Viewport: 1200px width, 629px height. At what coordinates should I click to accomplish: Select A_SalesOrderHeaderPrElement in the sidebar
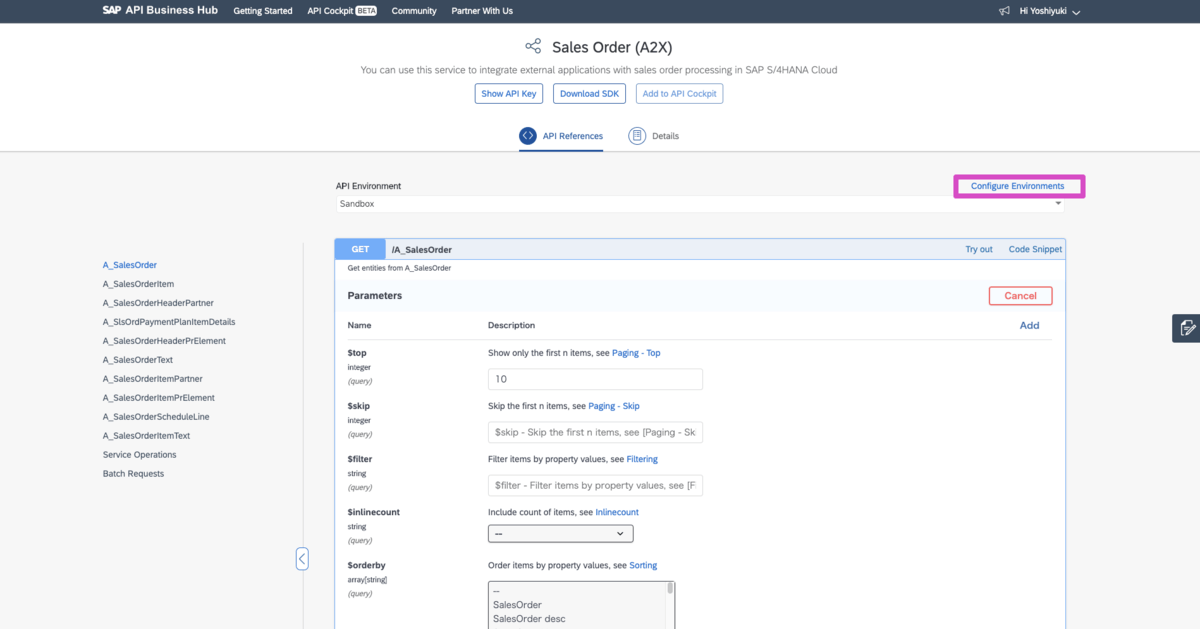[164, 341]
